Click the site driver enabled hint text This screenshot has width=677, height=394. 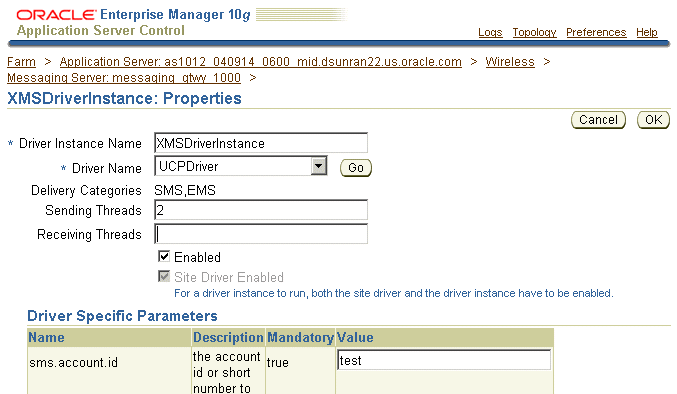click(393, 293)
